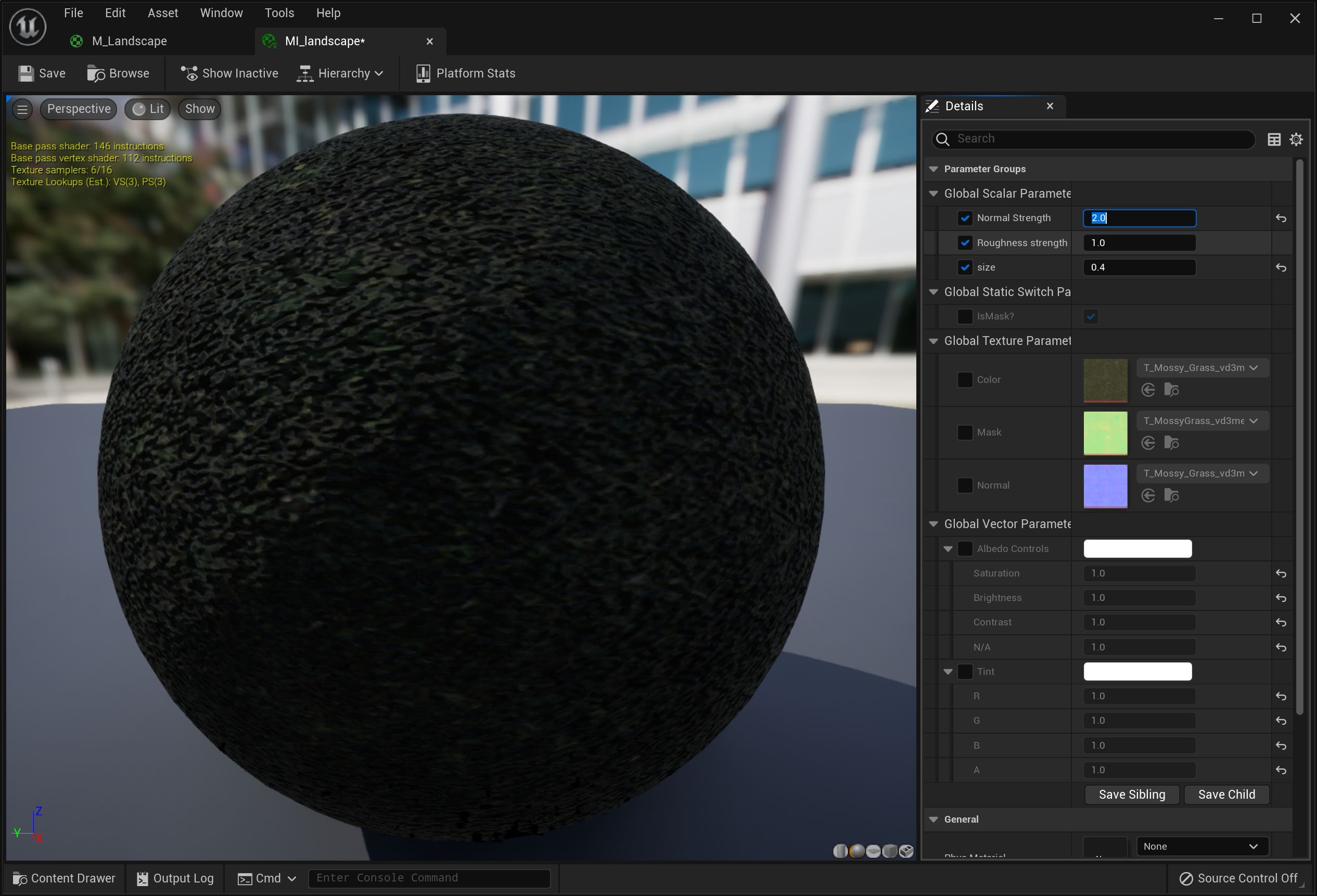Image resolution: width=1317 pixels, height=896 pixels.
Task: Switch to the M_Landscape tab
Action: (x=129, y=41)
